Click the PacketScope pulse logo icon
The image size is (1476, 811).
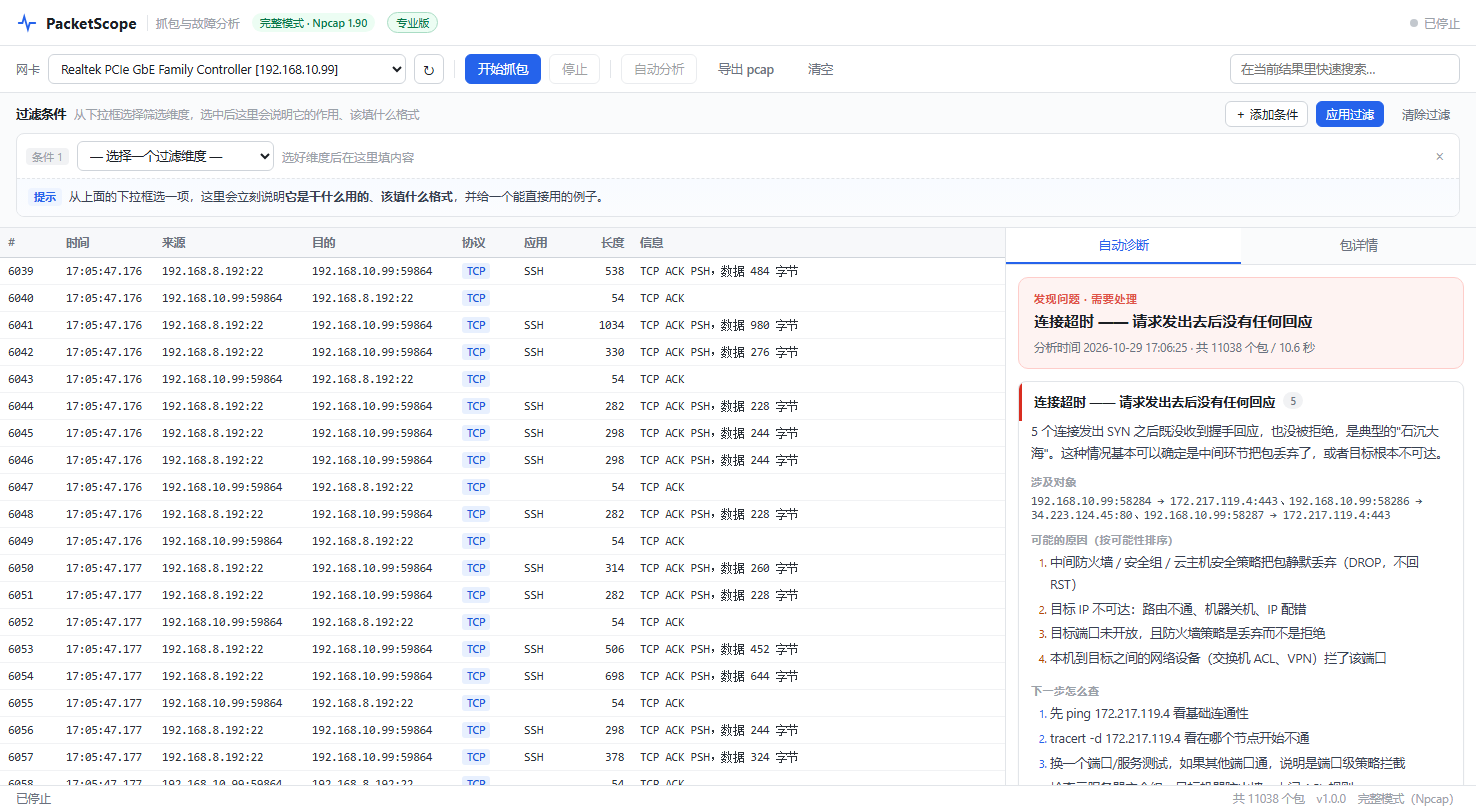pos(26,23)
